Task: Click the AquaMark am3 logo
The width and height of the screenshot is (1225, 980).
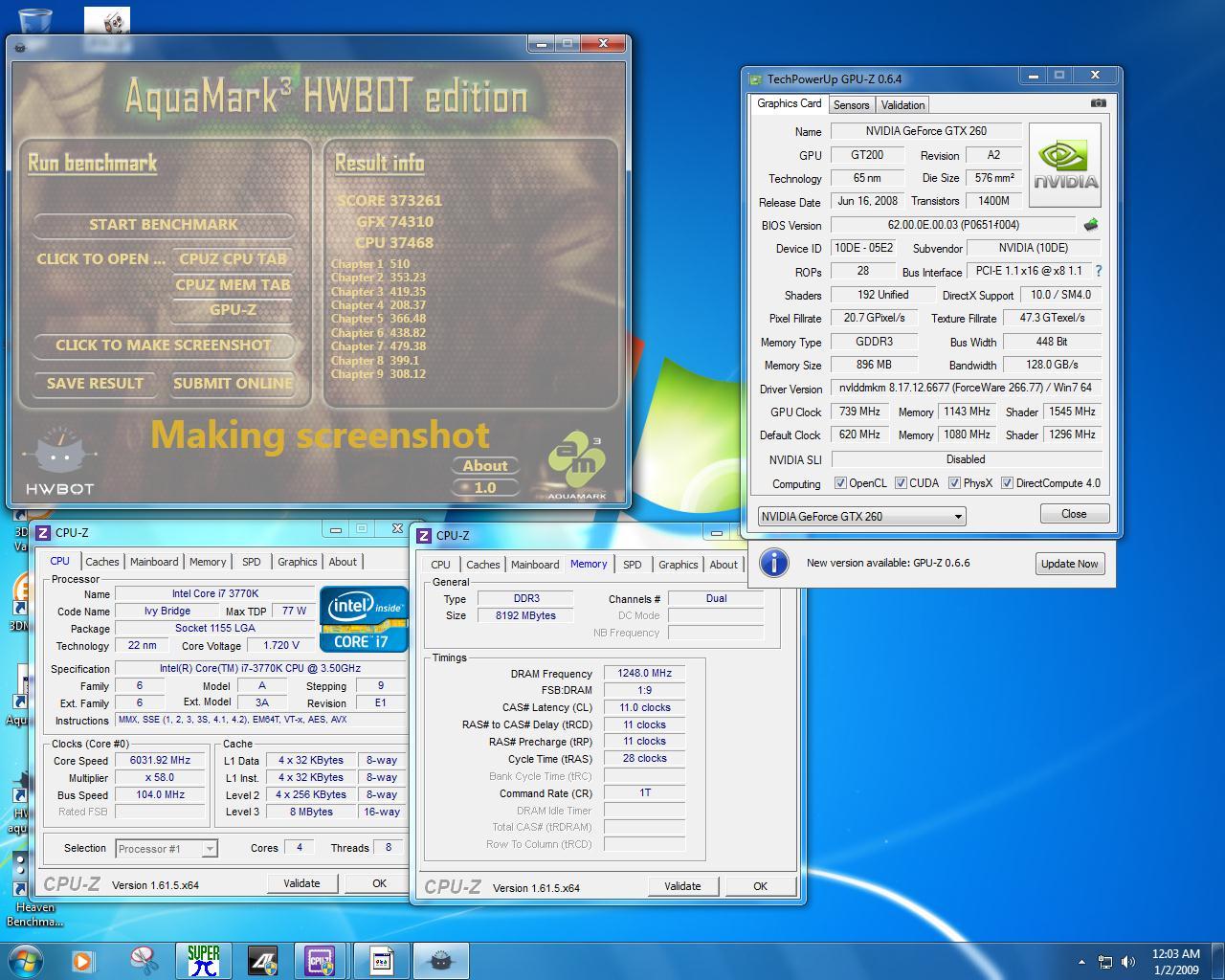Action: pos(578,466)
